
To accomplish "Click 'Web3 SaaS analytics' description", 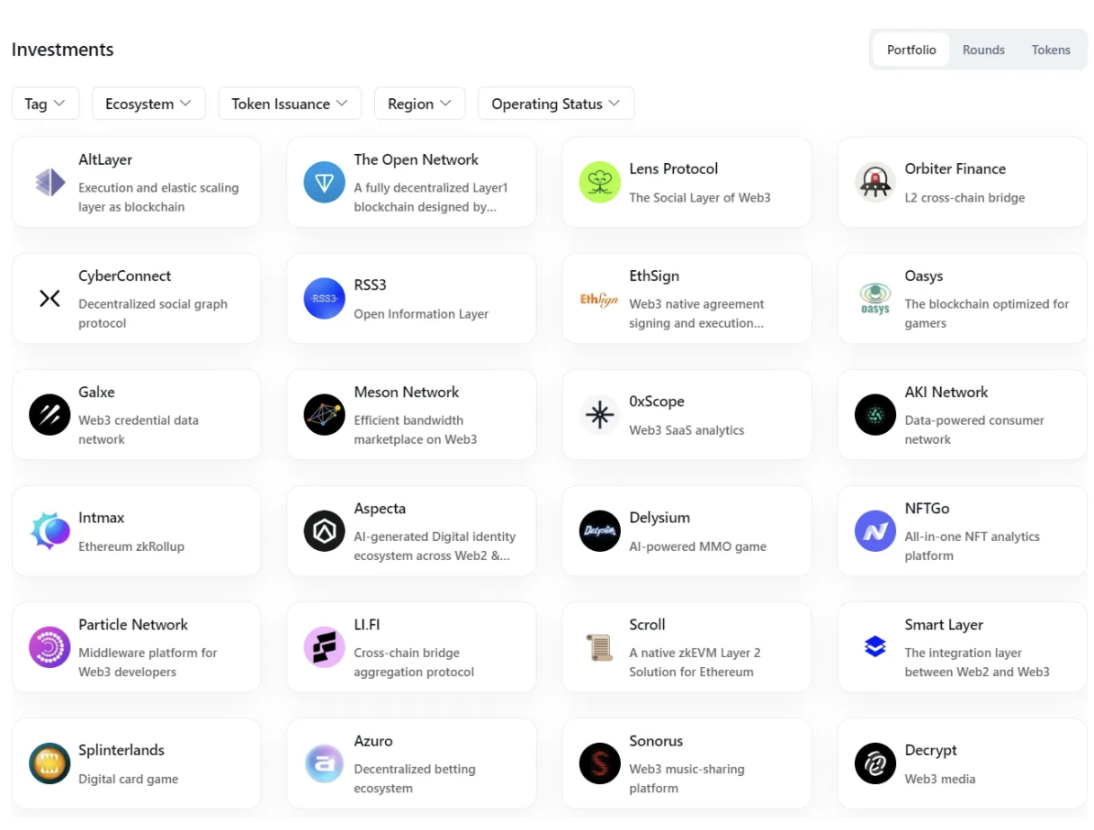I will 687,430.
